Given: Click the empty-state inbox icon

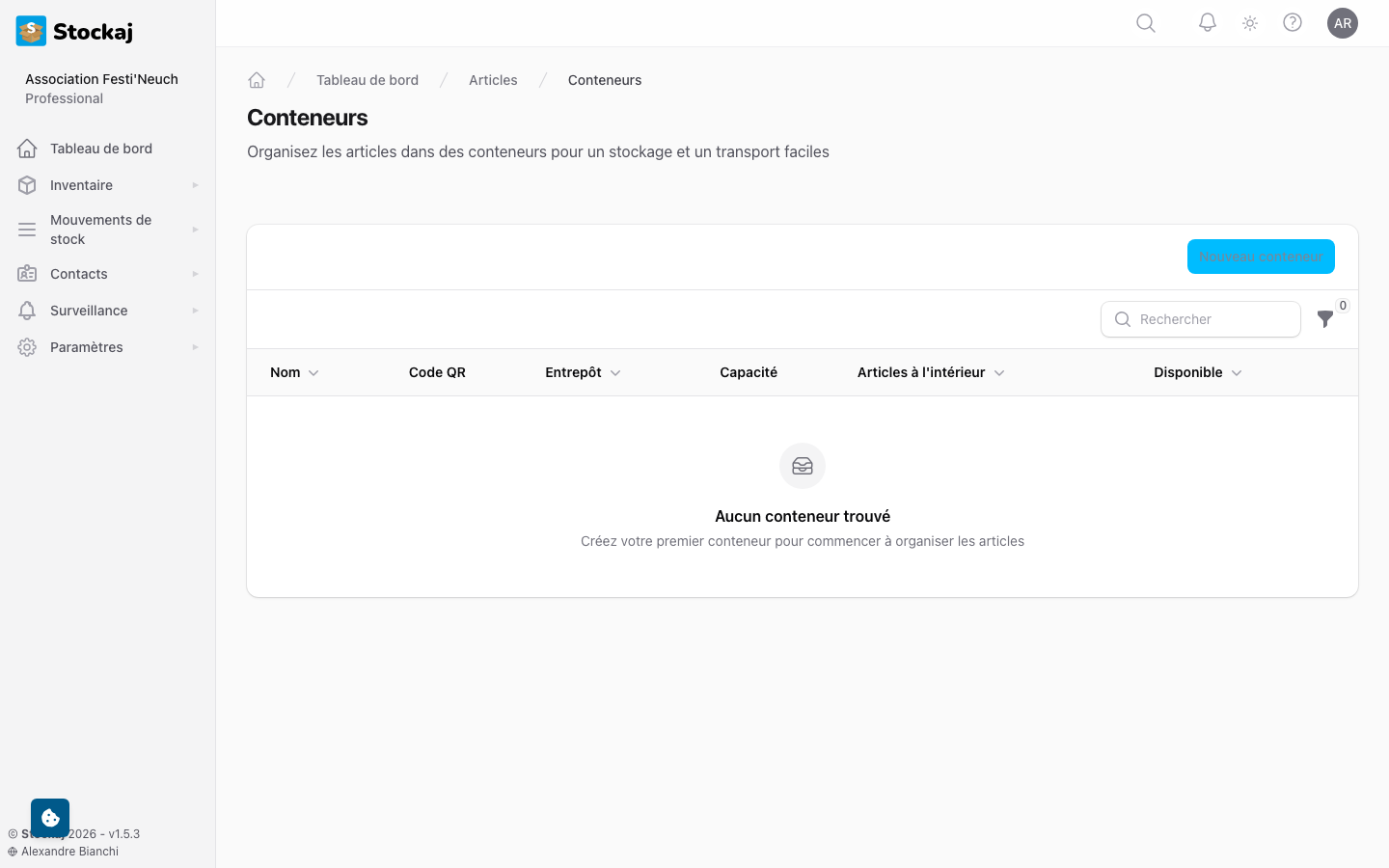Looking at the screenshot, I should pyautogui.click(x=803, y=466).
